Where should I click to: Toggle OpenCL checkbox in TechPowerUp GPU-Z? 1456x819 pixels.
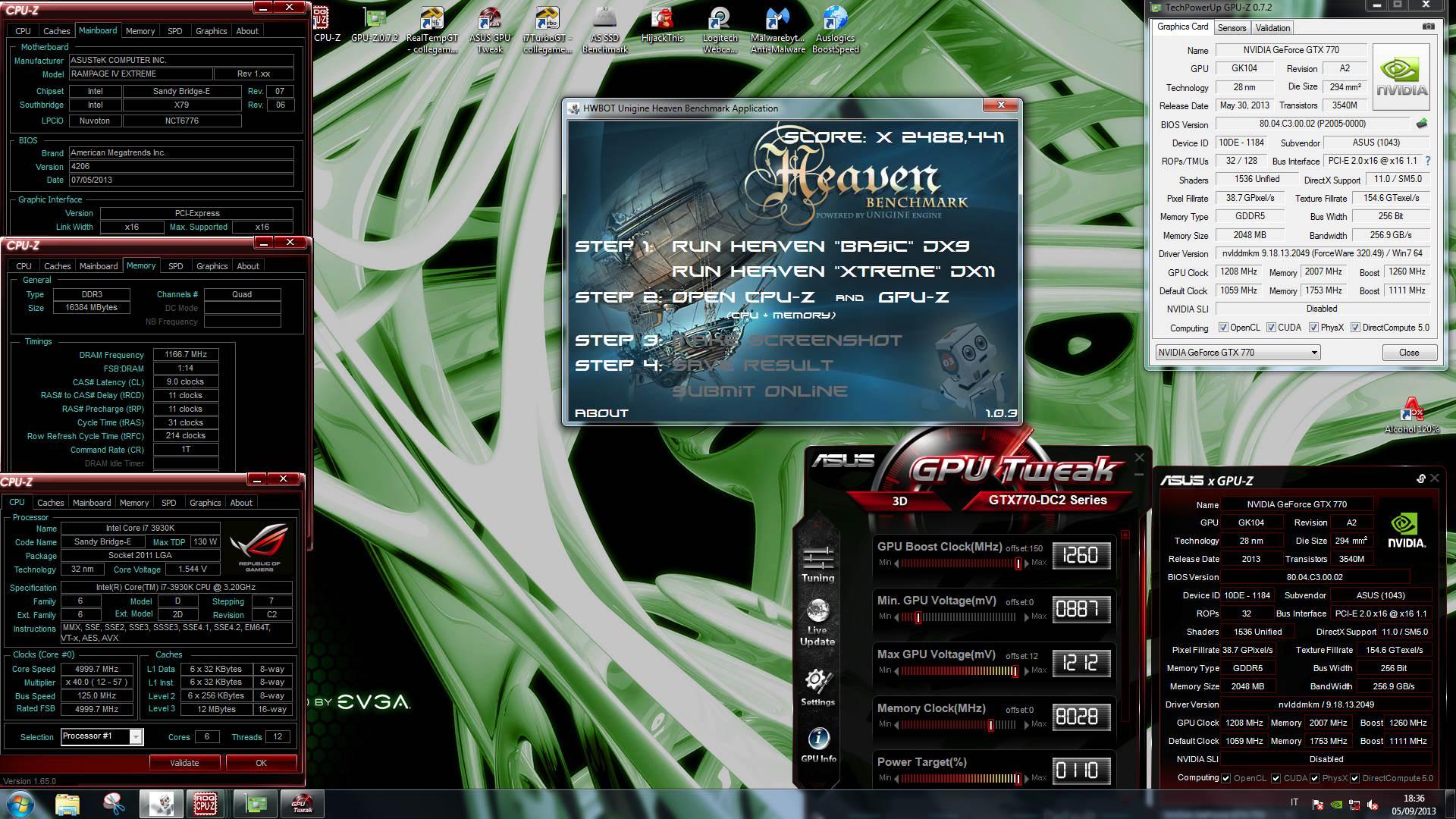[1222, 328]
